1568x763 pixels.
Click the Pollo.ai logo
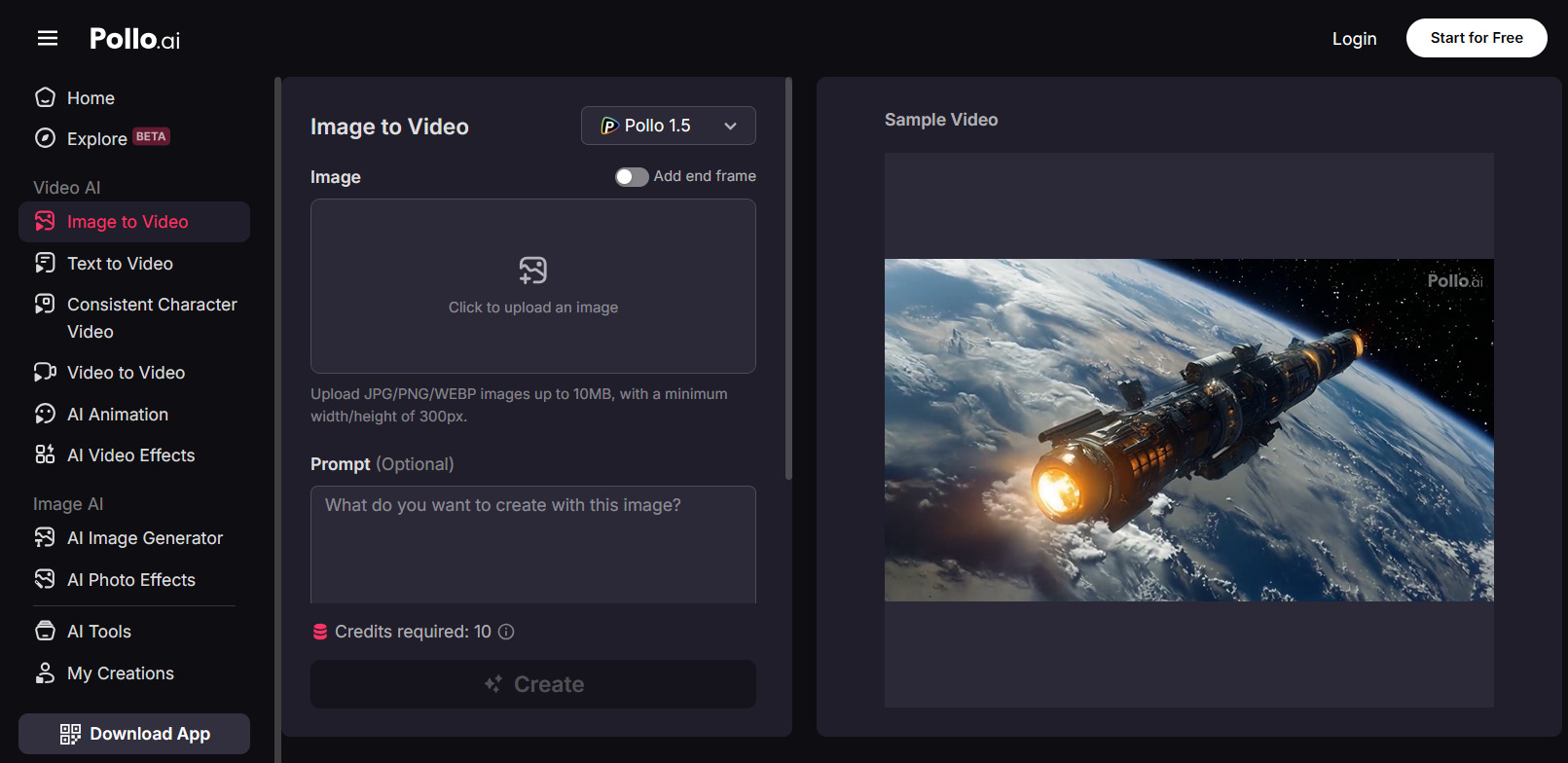point(134,39)
